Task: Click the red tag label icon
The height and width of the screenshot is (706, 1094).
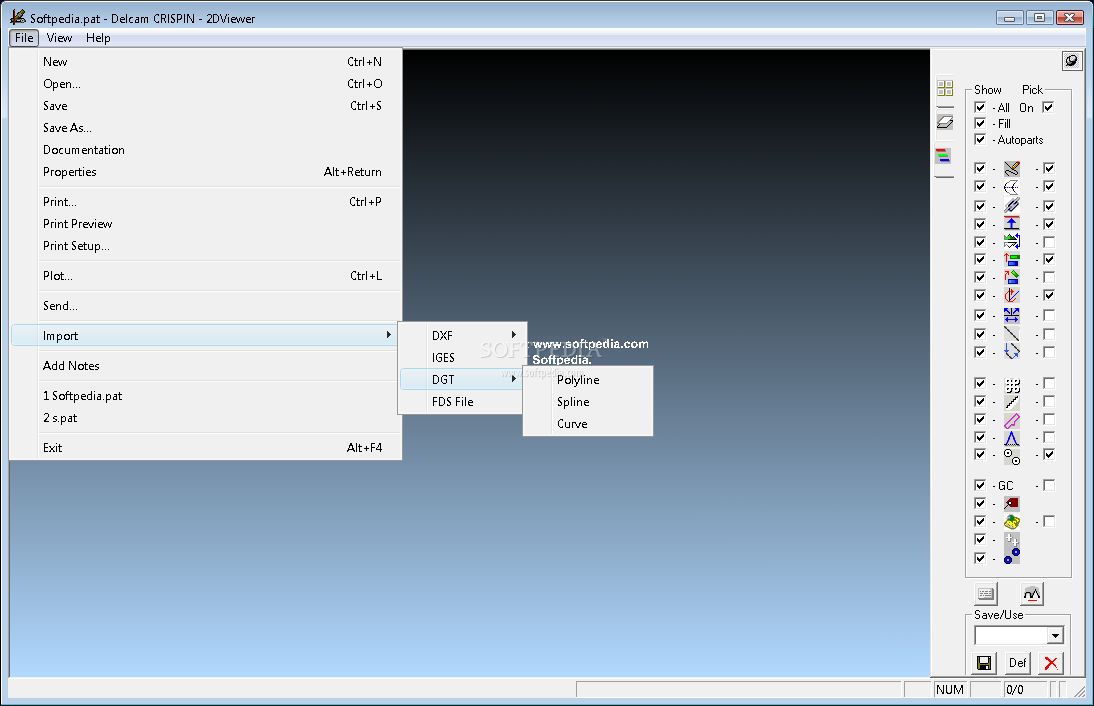Action: (x=1012, y=503)
